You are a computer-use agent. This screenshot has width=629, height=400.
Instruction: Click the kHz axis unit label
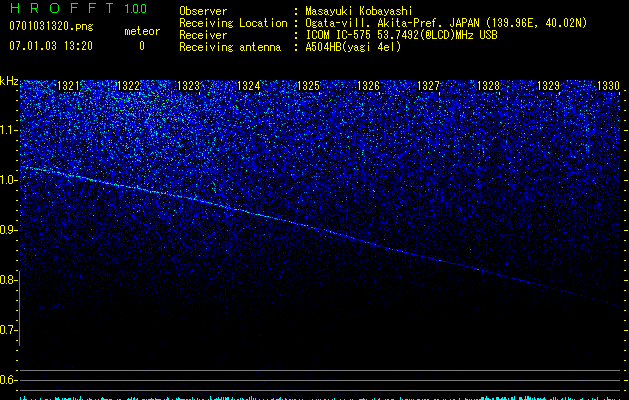click(9, 81)
